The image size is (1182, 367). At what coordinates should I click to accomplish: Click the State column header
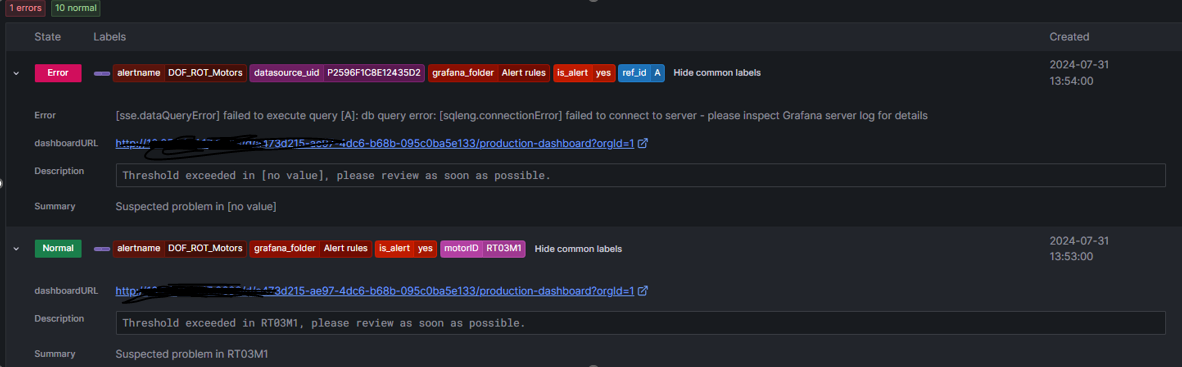(47, 37)
